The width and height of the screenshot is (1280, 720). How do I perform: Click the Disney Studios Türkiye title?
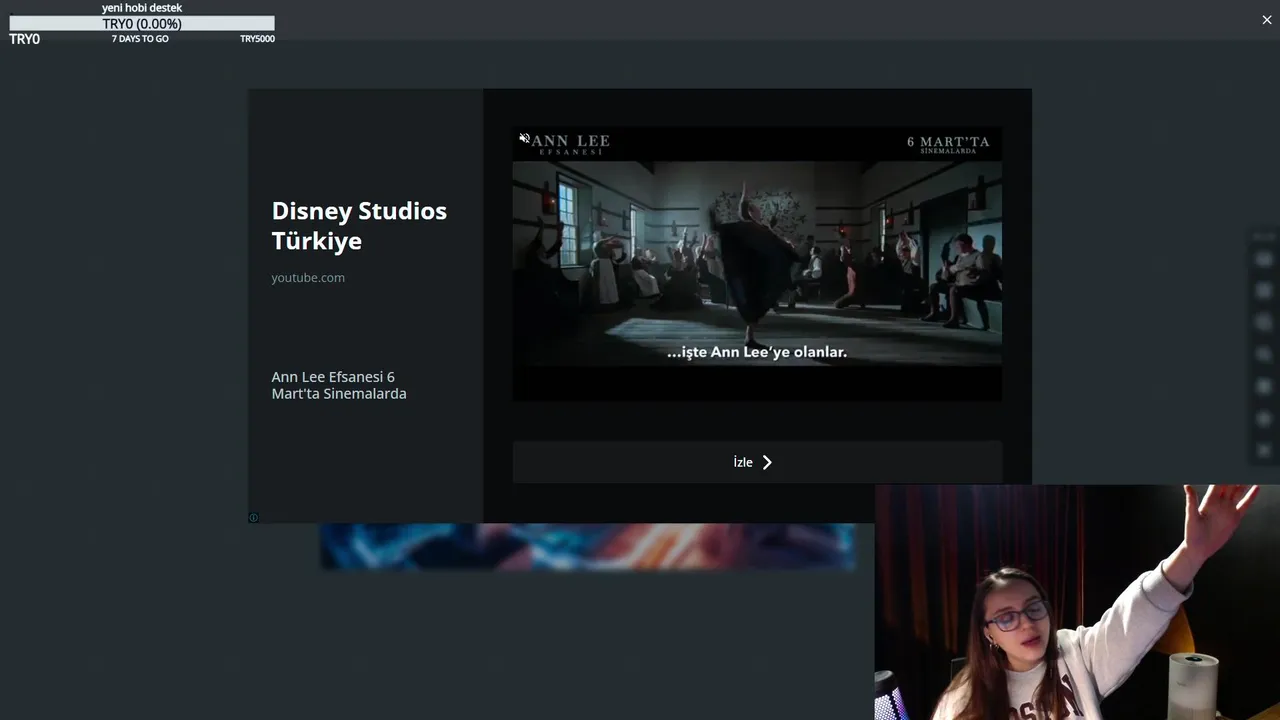(x=359, y=225)
